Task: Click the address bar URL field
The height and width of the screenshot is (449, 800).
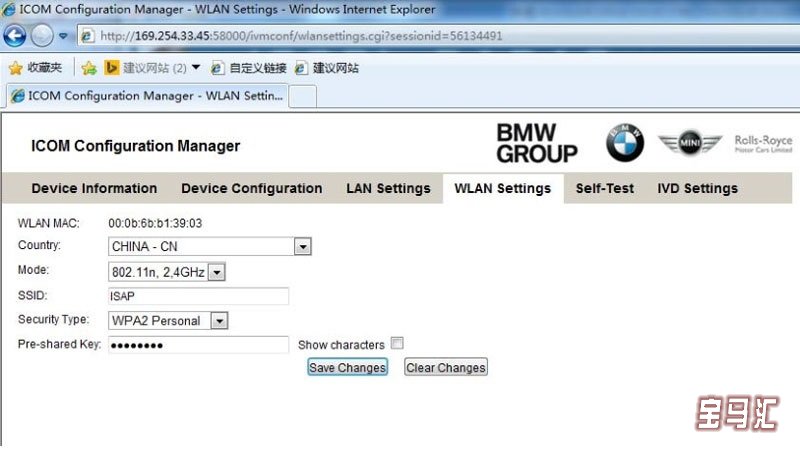Action: coord(439,36)
